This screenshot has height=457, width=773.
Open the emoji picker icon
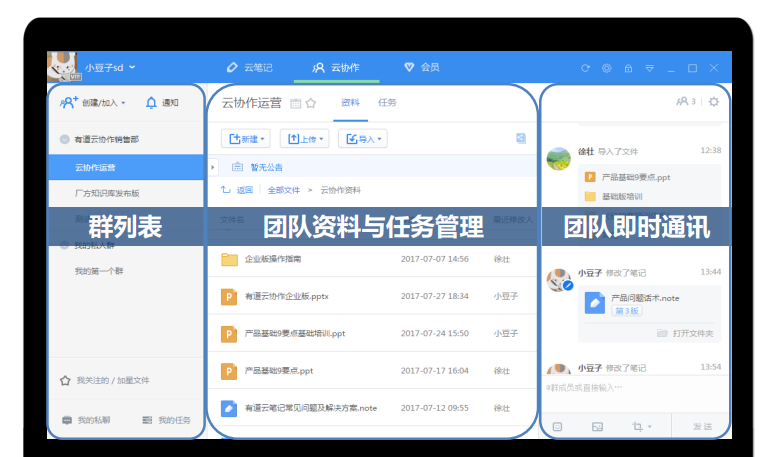558,426
